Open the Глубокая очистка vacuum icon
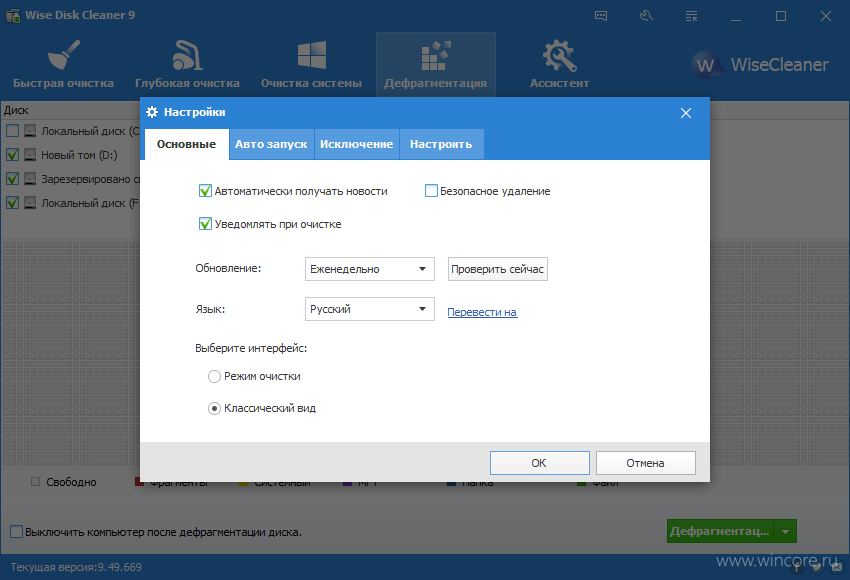850x580 pixels. [x=187, y=55]
